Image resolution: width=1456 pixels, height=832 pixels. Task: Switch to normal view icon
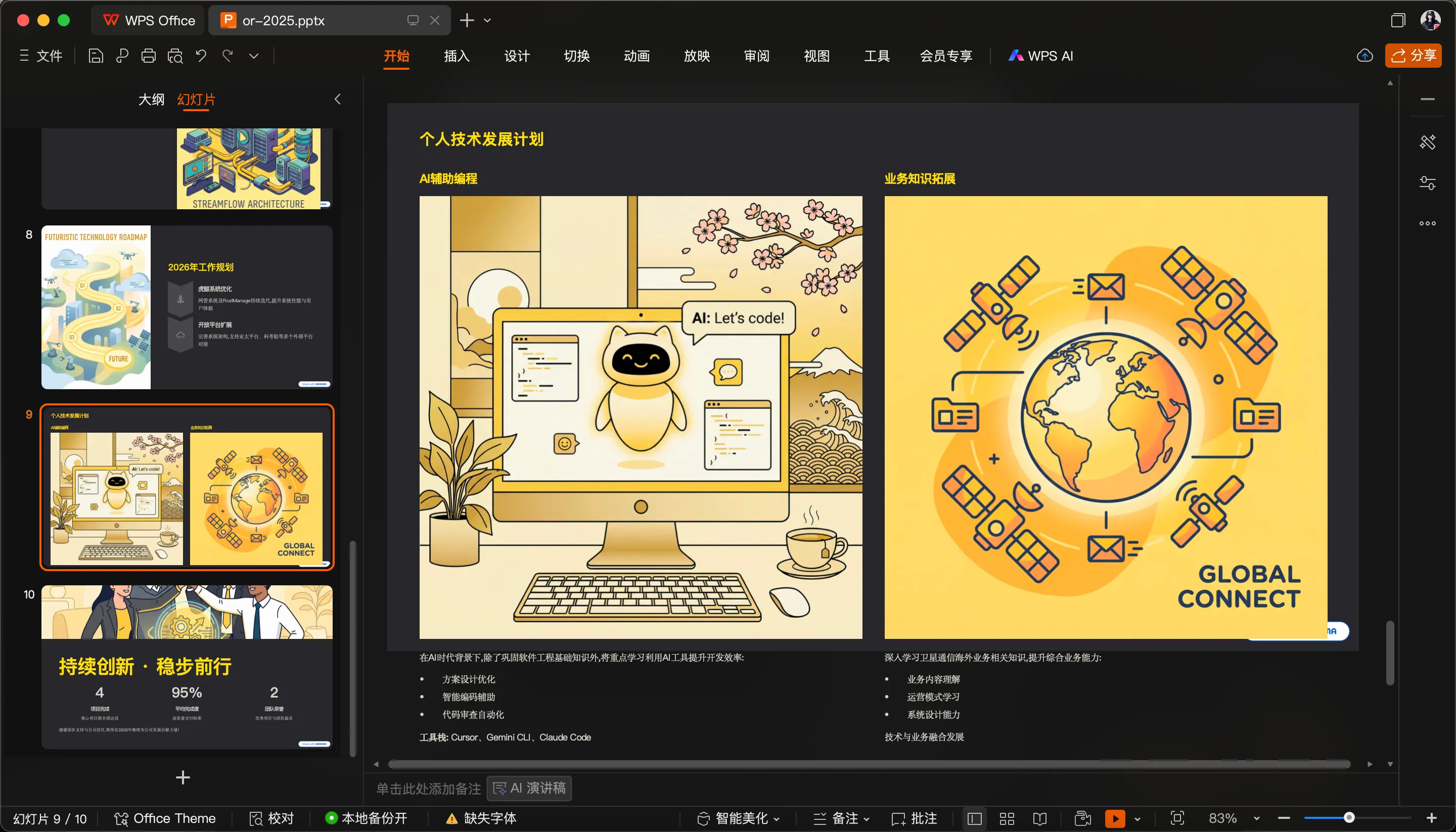coord(974,818)
